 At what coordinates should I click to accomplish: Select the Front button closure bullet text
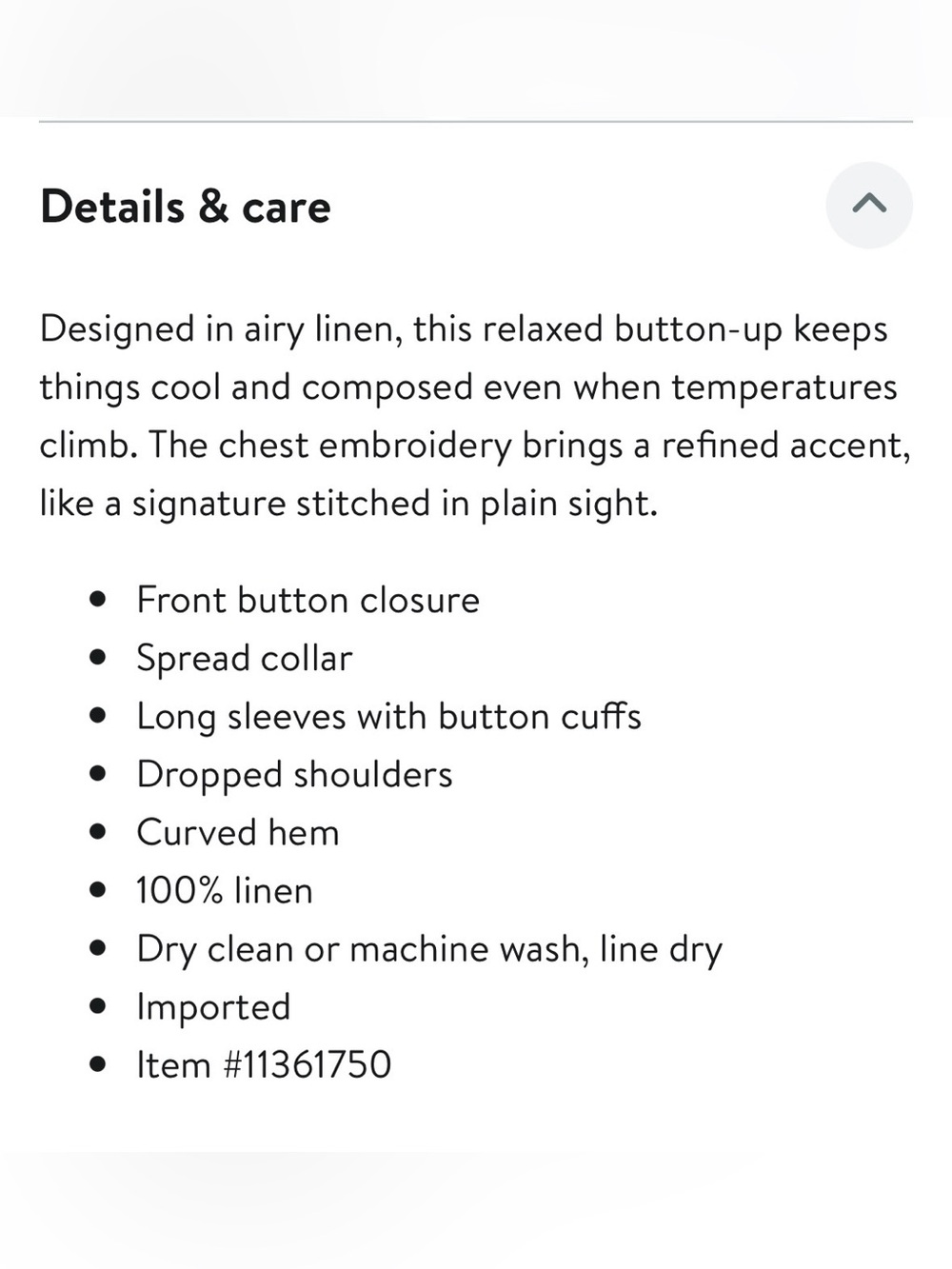coord(307,600)
